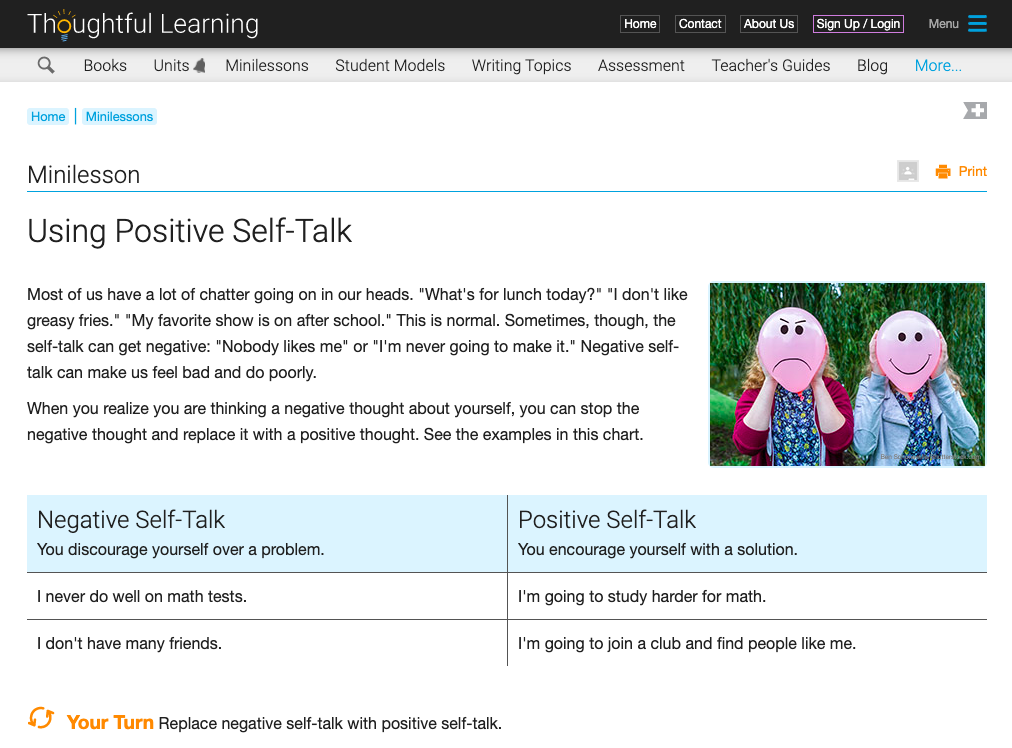
Task: Click the orange refresh arrows beside Your Turn
Action: [40, 717]
